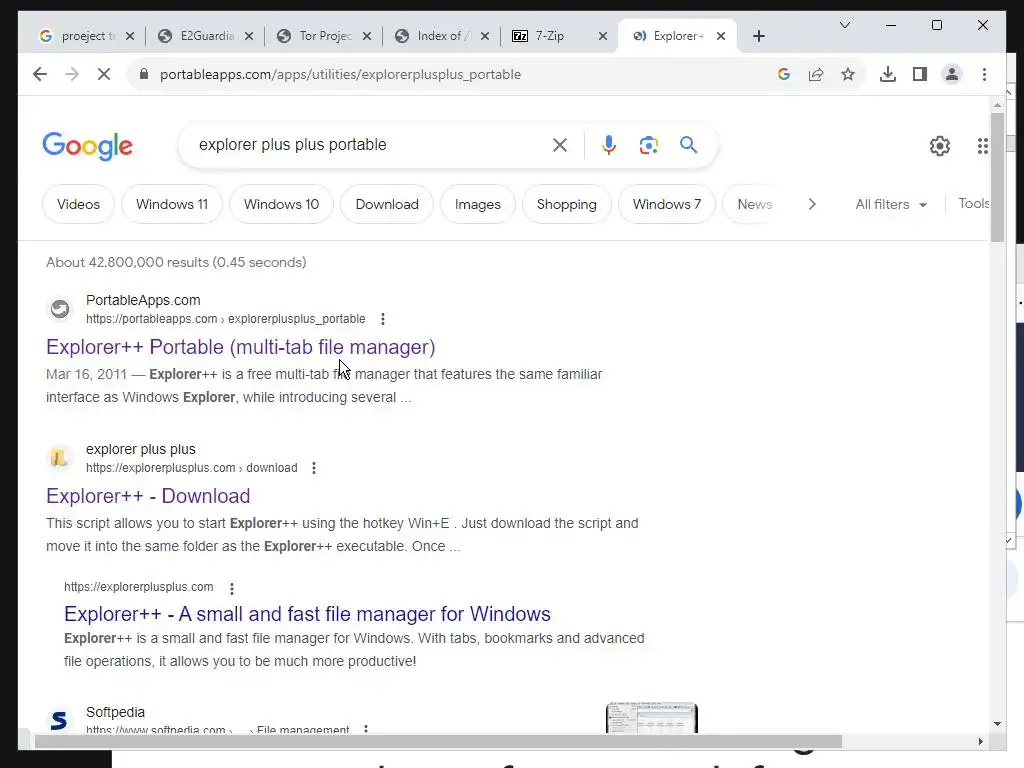The height and width of the screenshot is (768, 1024).
Task: Click the horizontal scrollbar thumb
Action: (x=438, y=741)
